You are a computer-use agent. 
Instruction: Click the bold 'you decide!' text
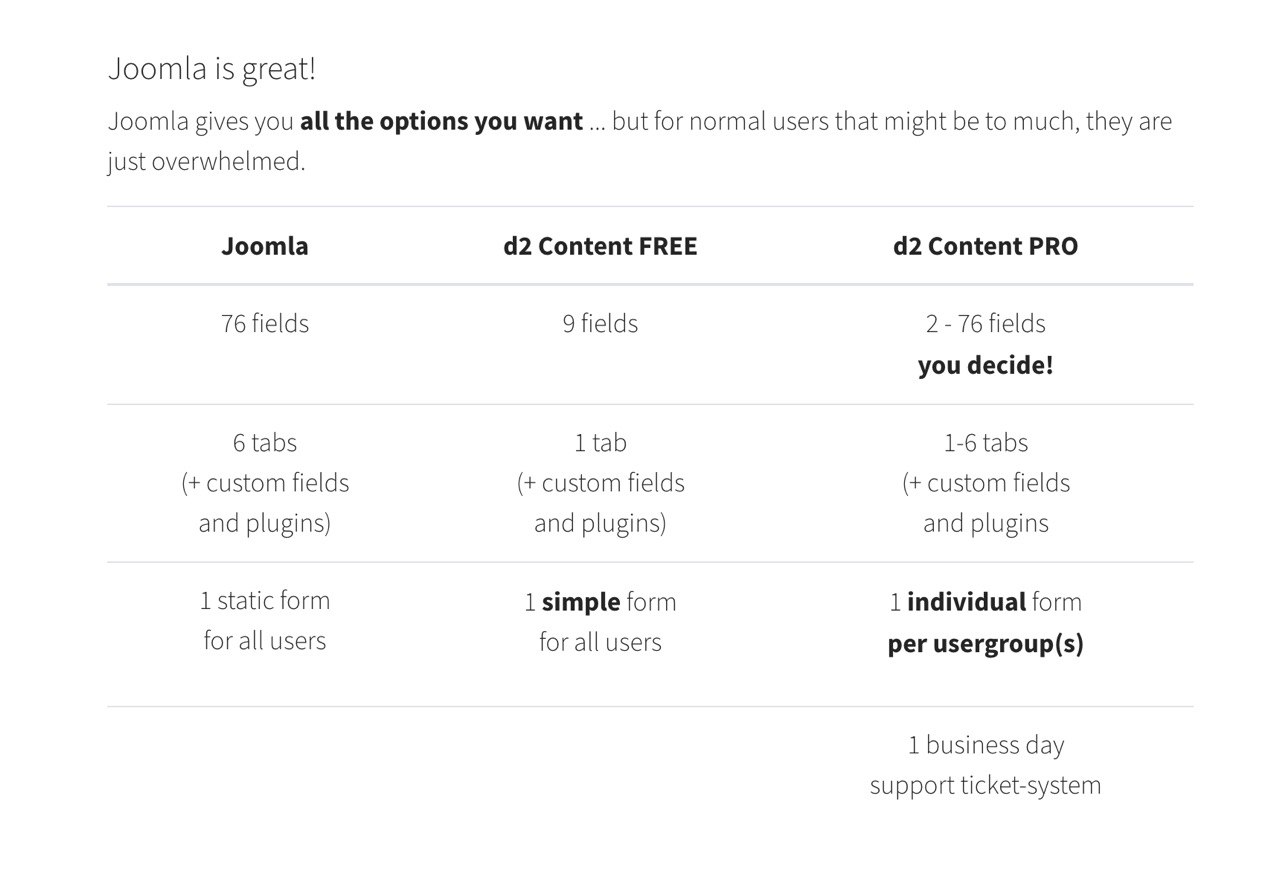click(x=985, y=365)
